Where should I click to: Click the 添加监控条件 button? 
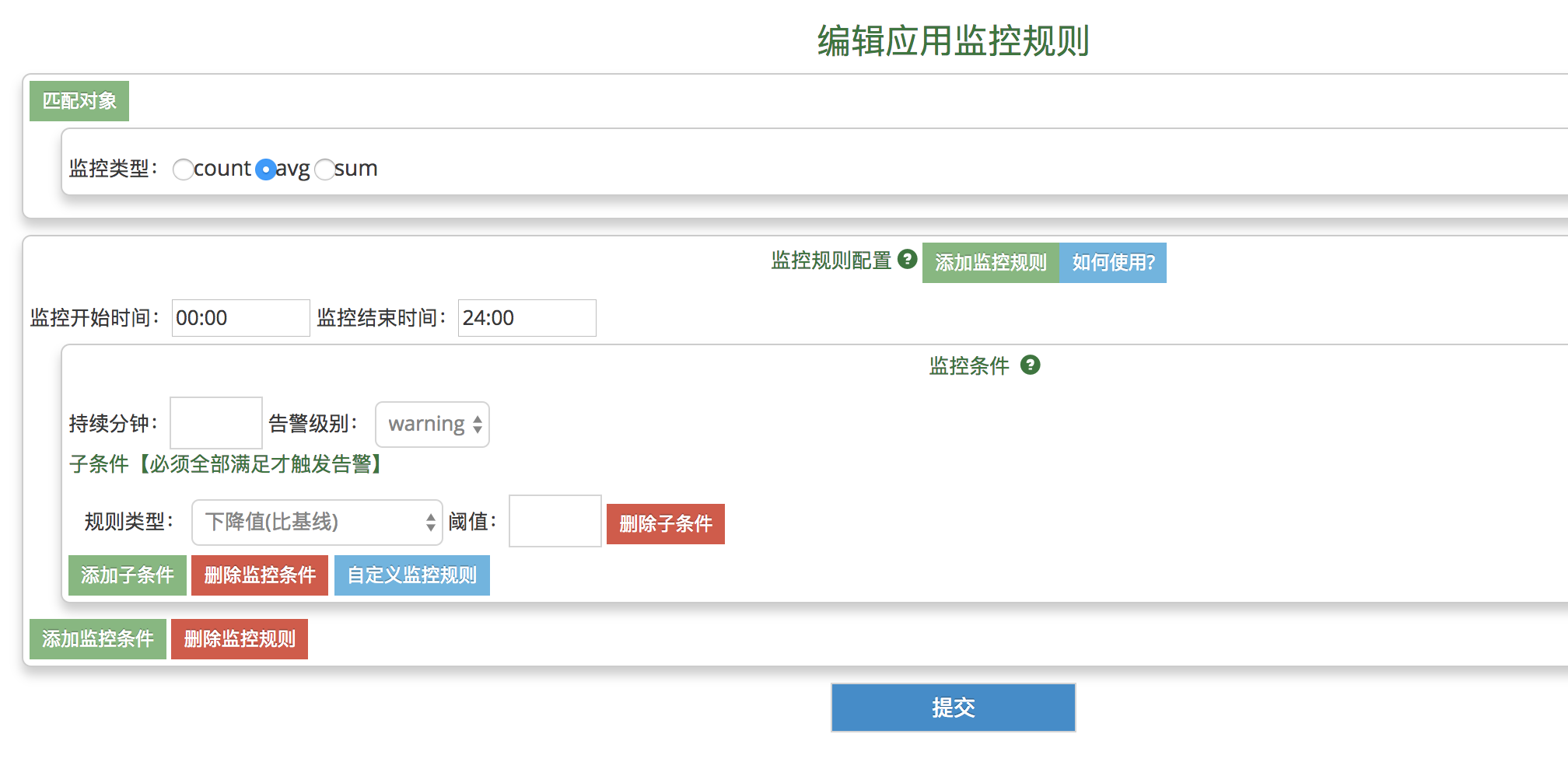(97, 638)
